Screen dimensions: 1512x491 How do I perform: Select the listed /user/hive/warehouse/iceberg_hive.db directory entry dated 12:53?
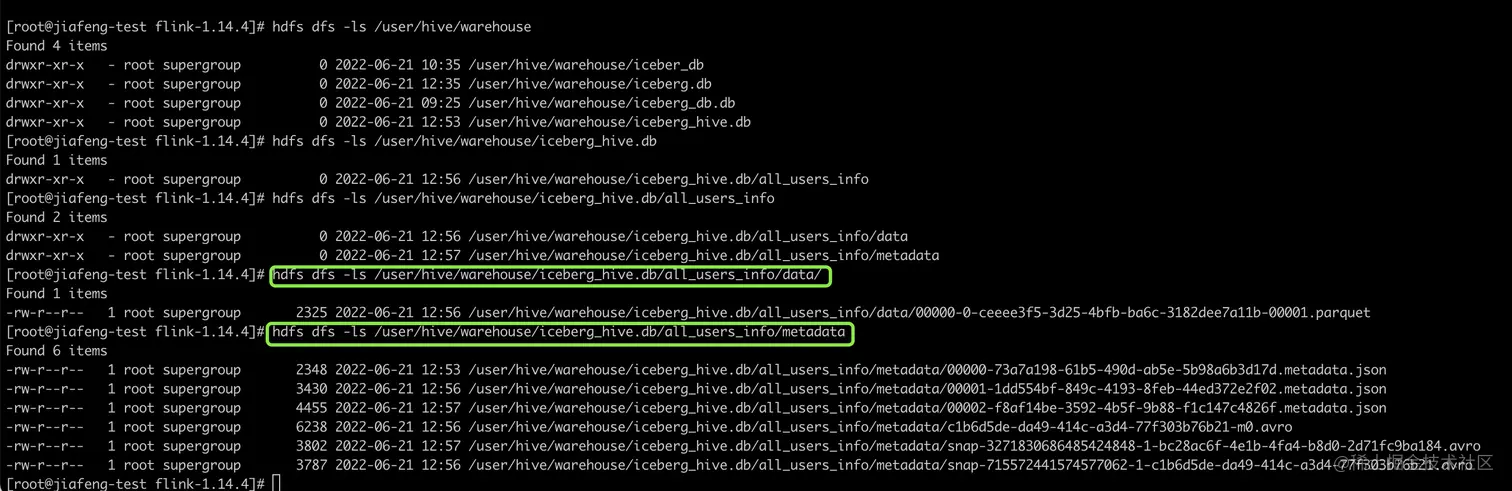[609, 122]
